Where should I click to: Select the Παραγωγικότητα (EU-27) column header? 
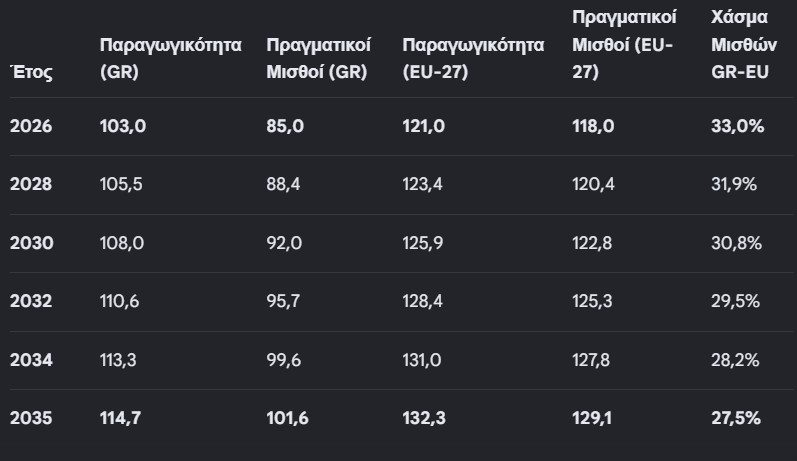tap(473, 58)
